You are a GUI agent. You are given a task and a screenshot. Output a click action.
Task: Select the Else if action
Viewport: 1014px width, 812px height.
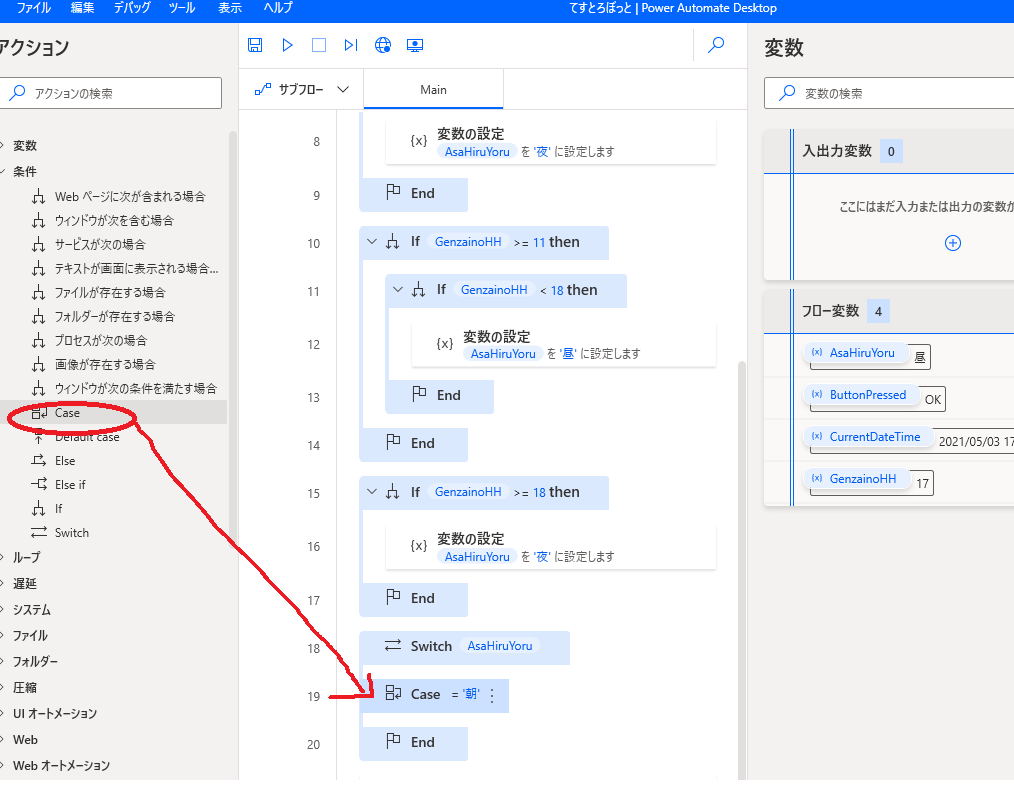click(69, 485)
